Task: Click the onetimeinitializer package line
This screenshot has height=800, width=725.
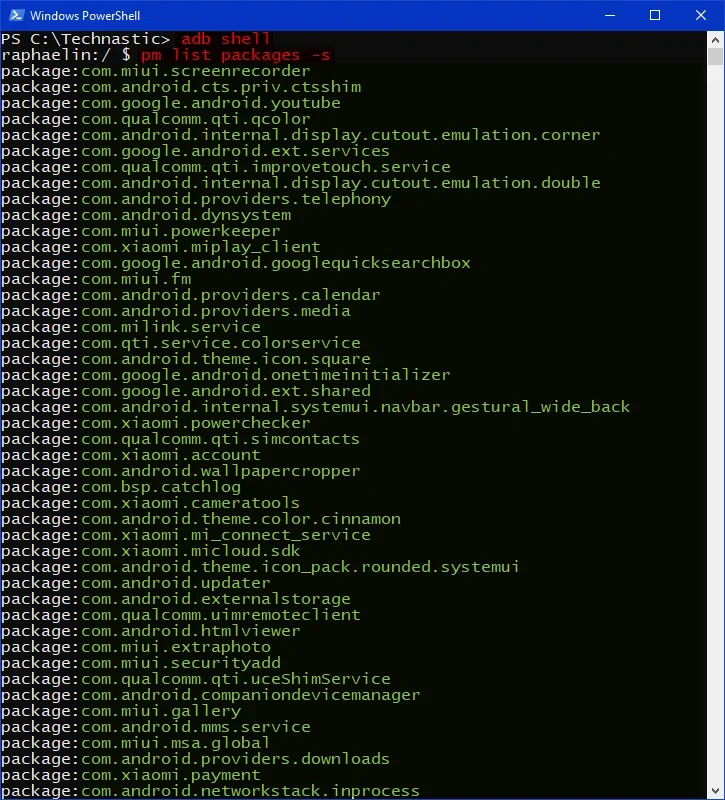Action: click(226, 374)
